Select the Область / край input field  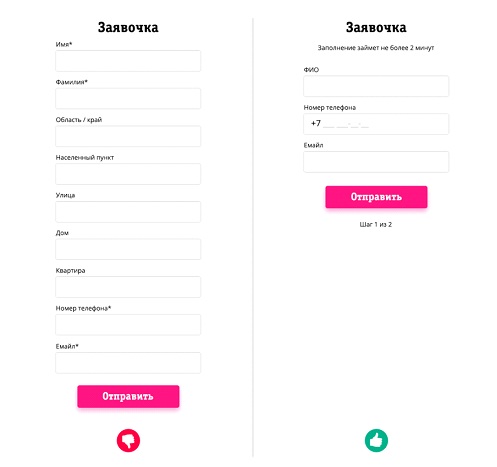point(128,136)
